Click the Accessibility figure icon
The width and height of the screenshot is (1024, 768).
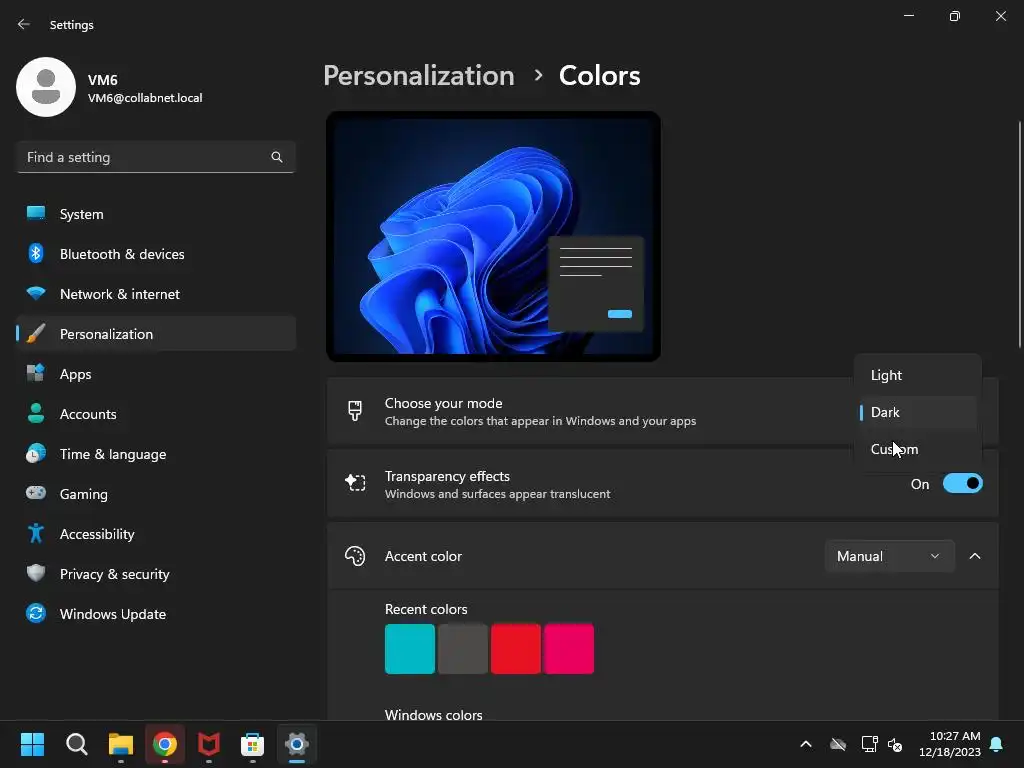point(36,534)
